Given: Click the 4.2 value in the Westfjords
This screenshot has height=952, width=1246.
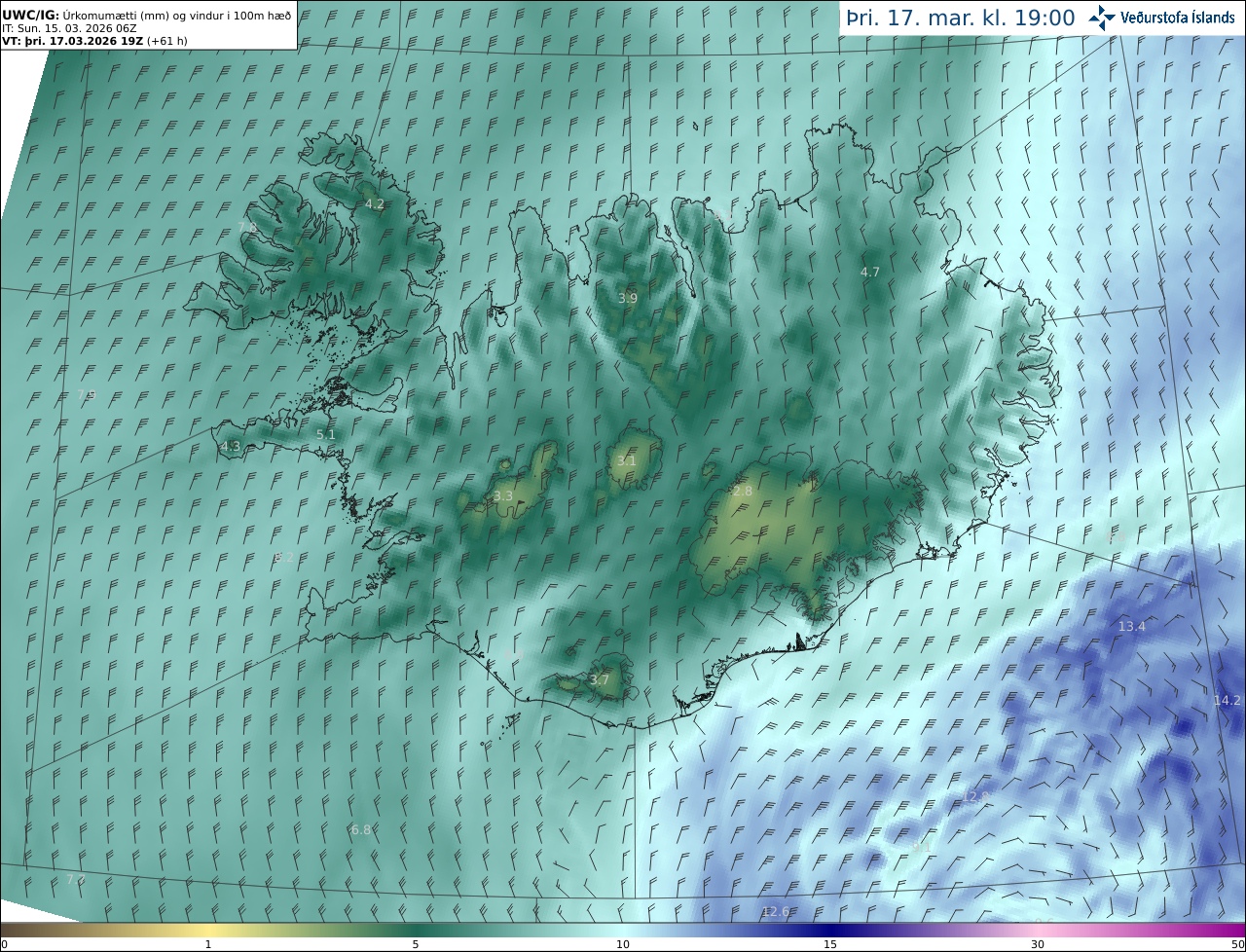Looking at the screenshot, I should tap(374, 204).
